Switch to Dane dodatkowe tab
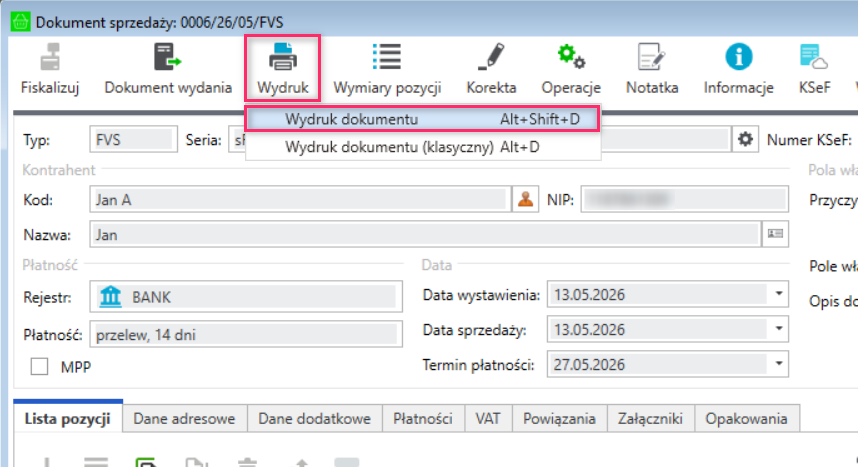 [315, 419]
